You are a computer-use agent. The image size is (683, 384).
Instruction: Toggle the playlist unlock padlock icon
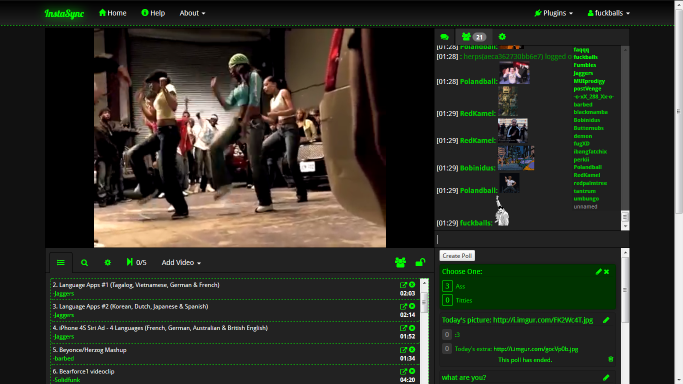click(420, 262)
